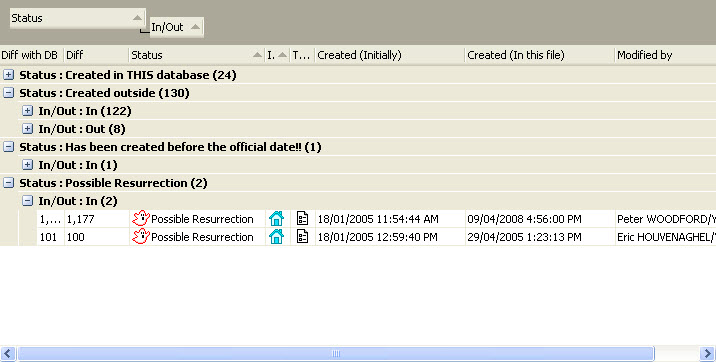
Task: Expand the In/Out : Out (8) subgroup
Action: [x=28, y=129]
